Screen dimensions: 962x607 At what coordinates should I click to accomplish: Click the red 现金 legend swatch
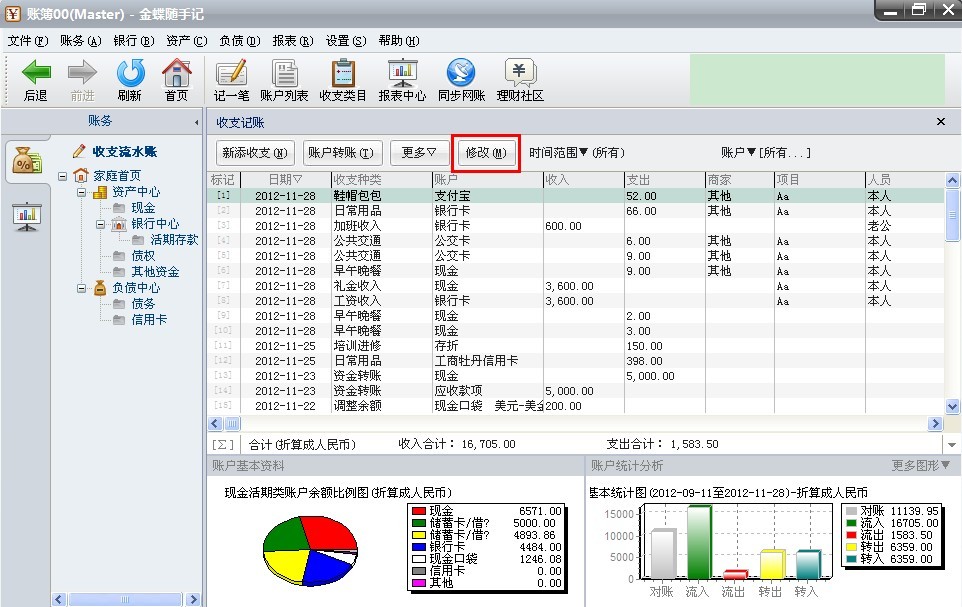(x=419, y=511)
